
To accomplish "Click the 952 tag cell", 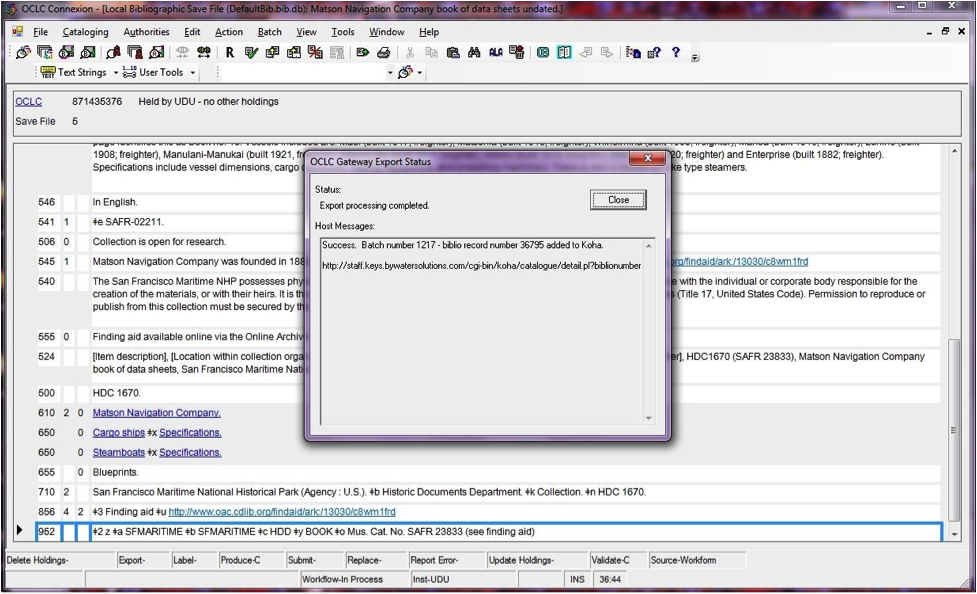I will [47, 532].
